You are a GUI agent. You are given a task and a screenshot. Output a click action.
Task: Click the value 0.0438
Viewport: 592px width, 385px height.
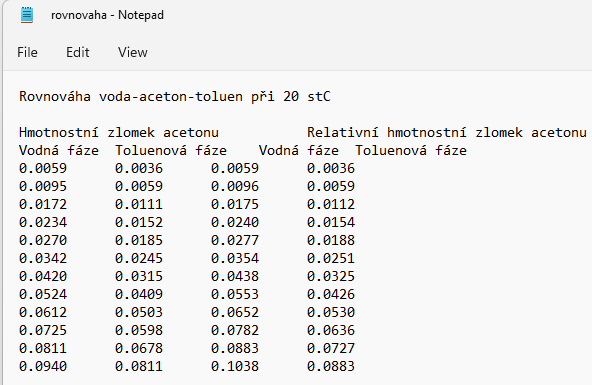click(235, 276)
